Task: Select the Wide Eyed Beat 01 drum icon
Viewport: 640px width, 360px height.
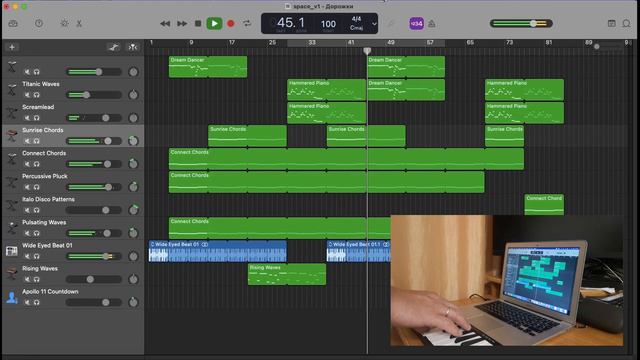Action: (12, 251)
